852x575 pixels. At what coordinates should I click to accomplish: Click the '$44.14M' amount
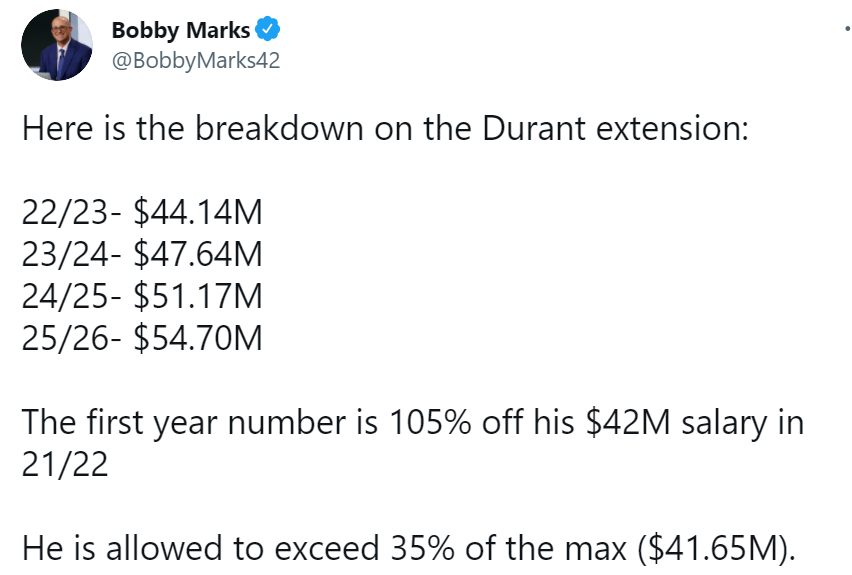(x=198, y=212)
